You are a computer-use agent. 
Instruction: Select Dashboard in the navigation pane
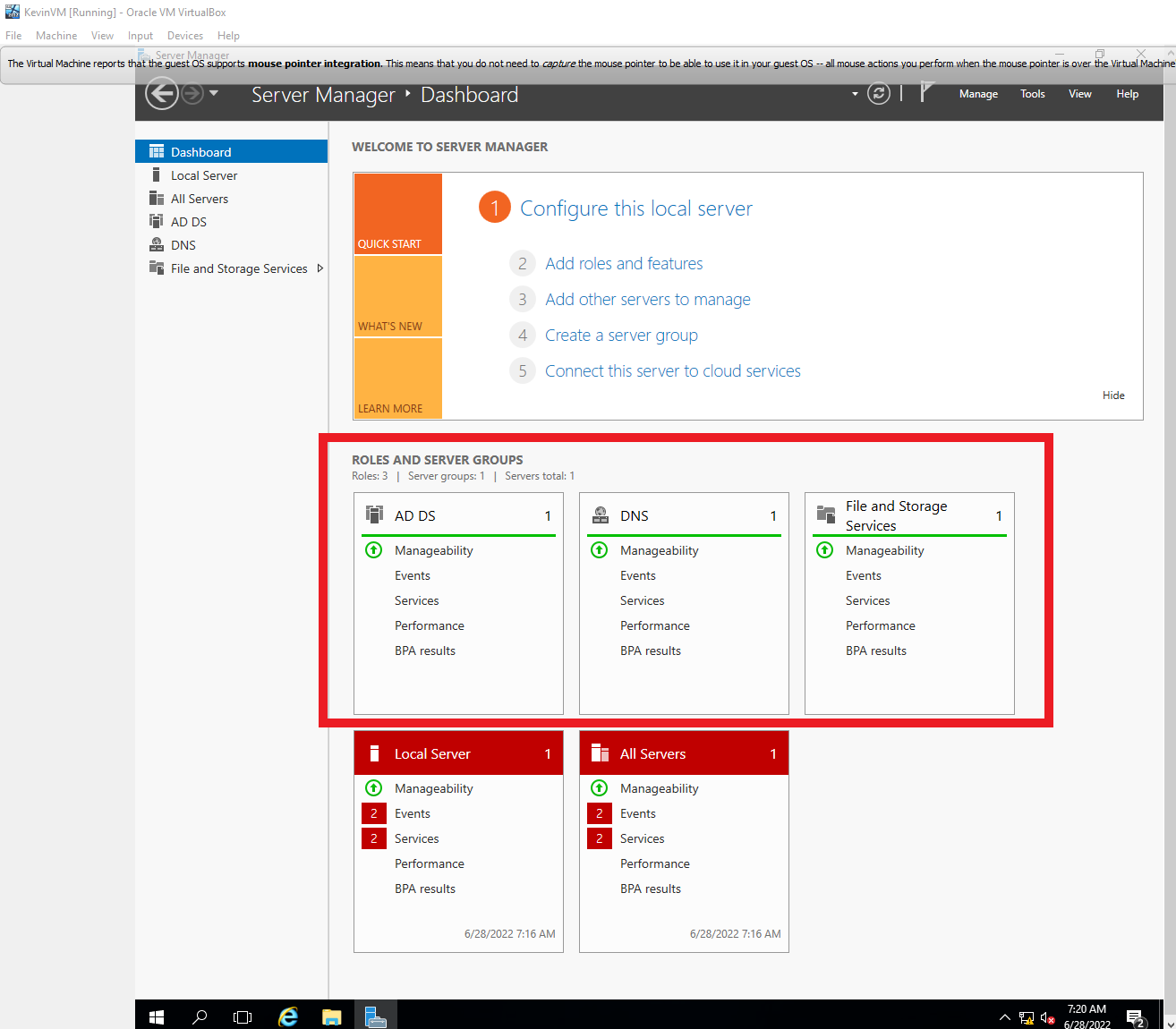[200, 151]
